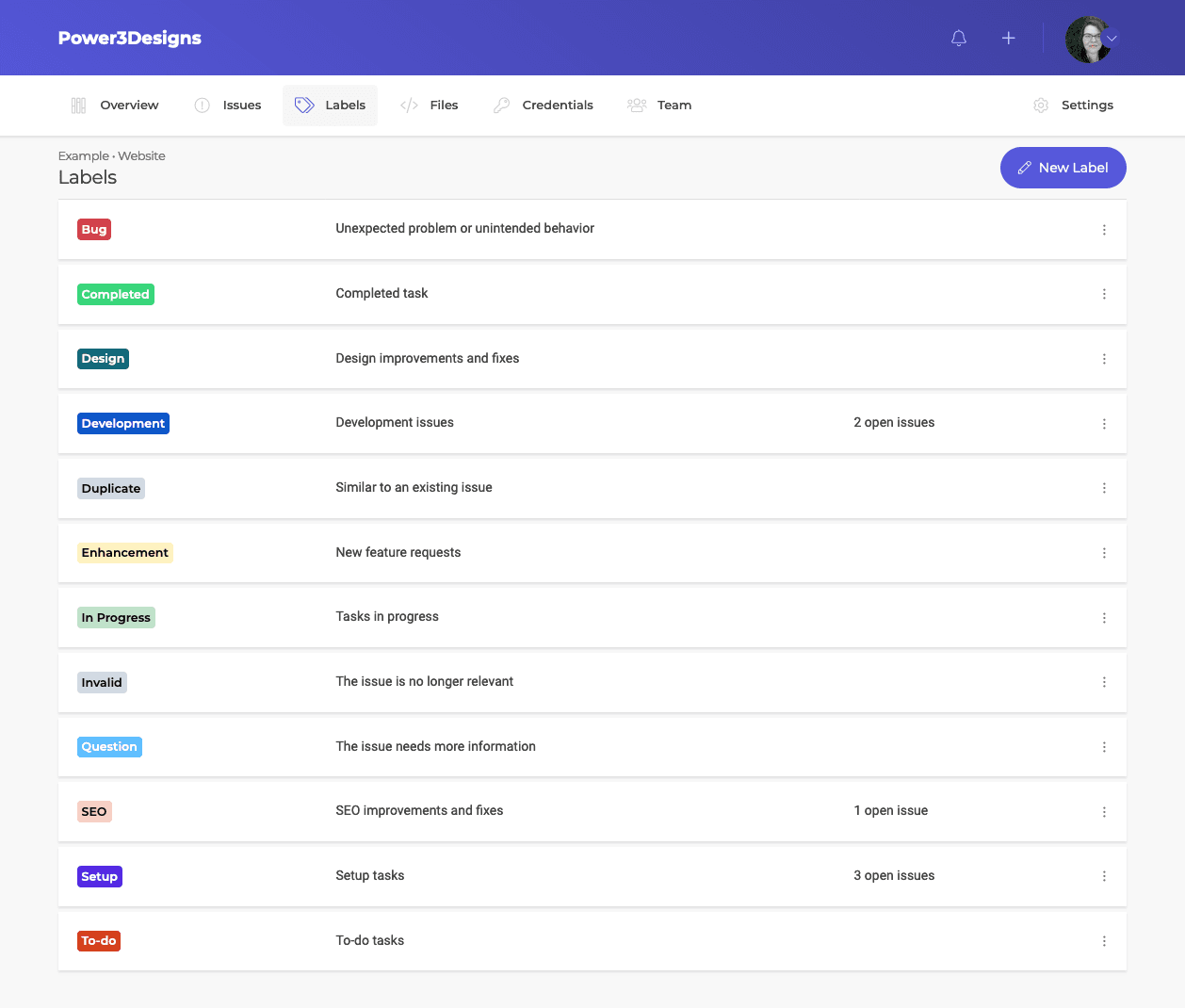
Task: Open Credentials with the key icon
Action: tap(544, 106)
